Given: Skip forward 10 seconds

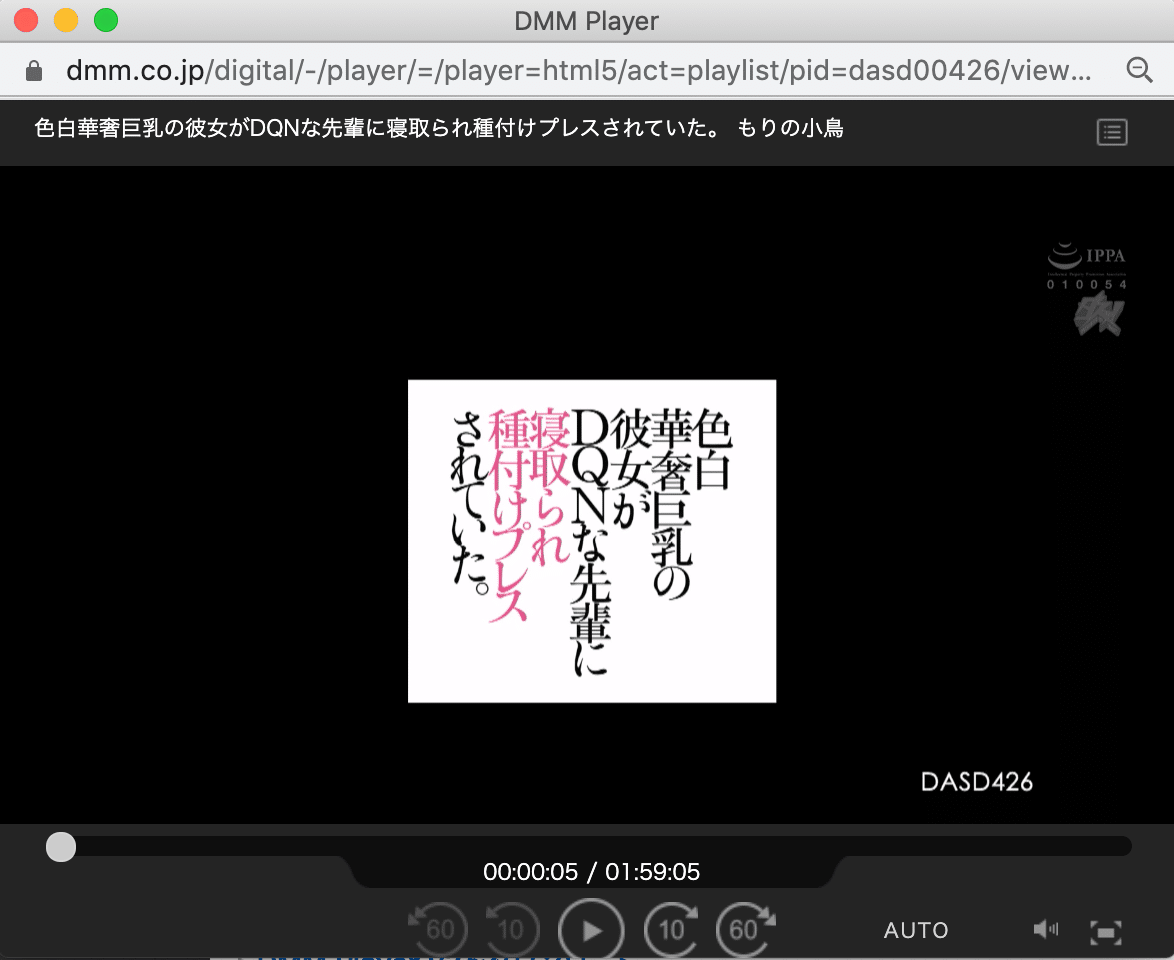Looking at the screenshot, I should pyautogui.click(x=672, y=930).
